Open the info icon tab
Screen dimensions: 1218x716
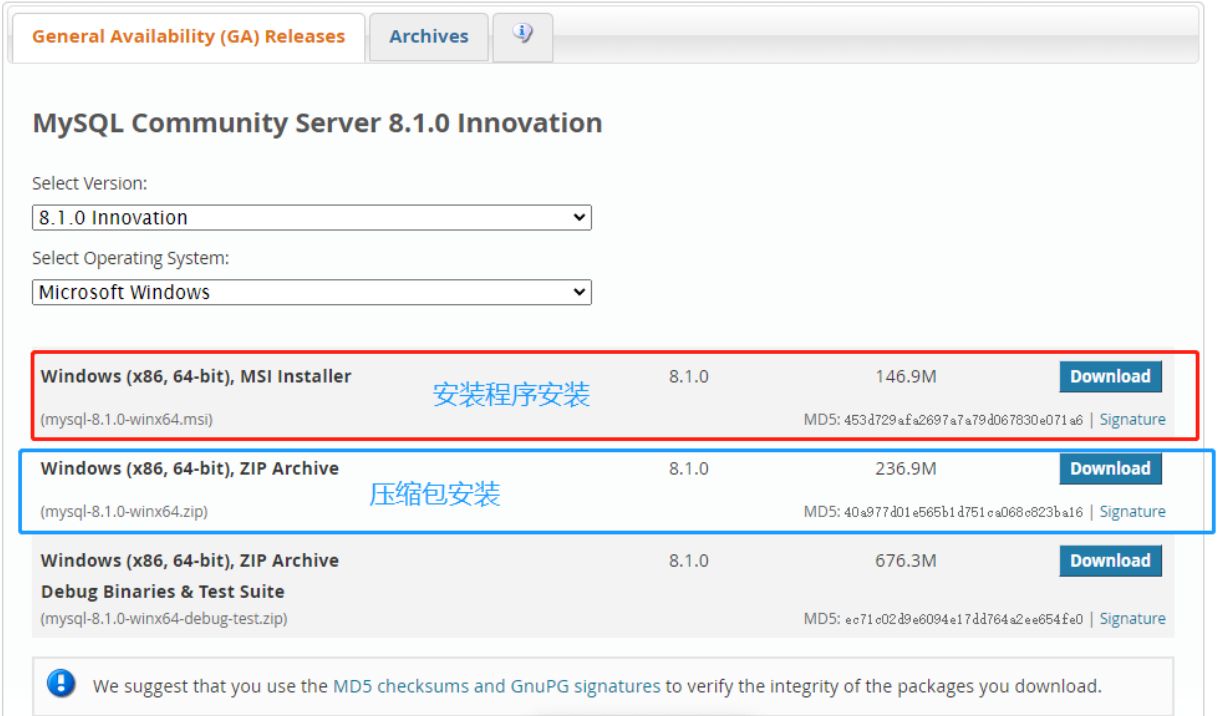(x=522, y=37)
